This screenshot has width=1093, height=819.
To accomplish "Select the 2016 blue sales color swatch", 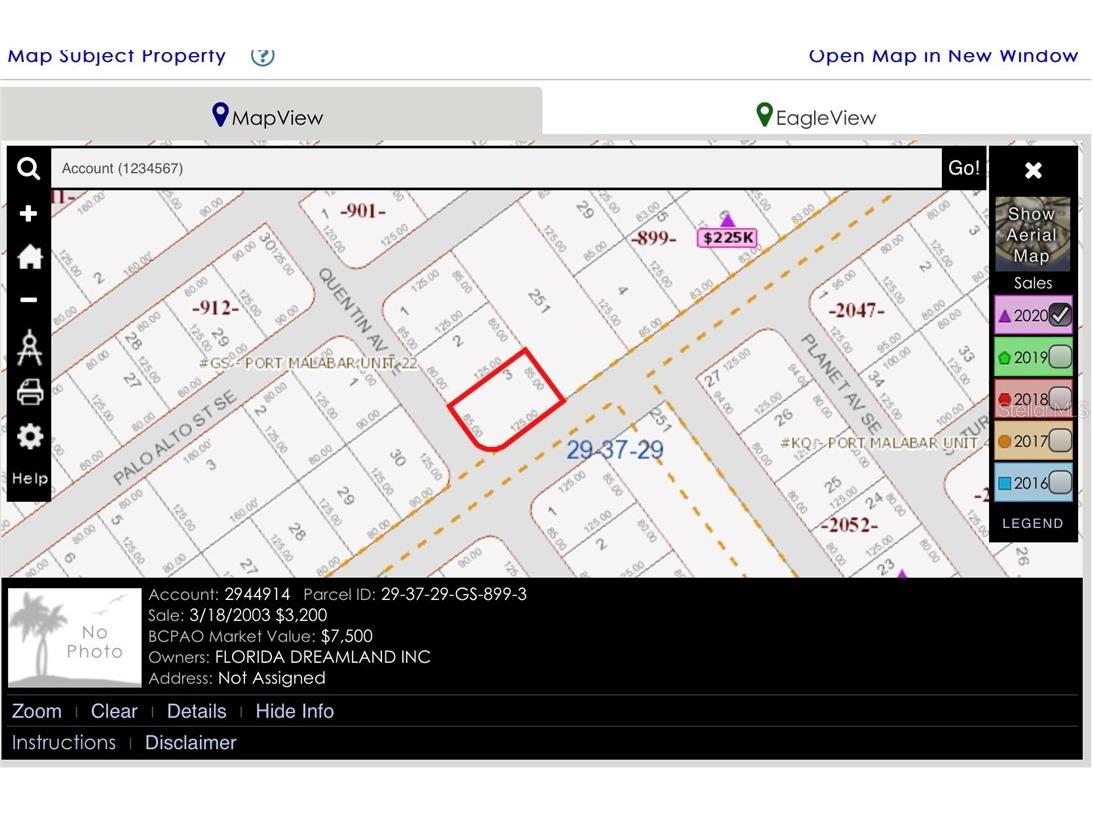I will tap(1007, 482).
